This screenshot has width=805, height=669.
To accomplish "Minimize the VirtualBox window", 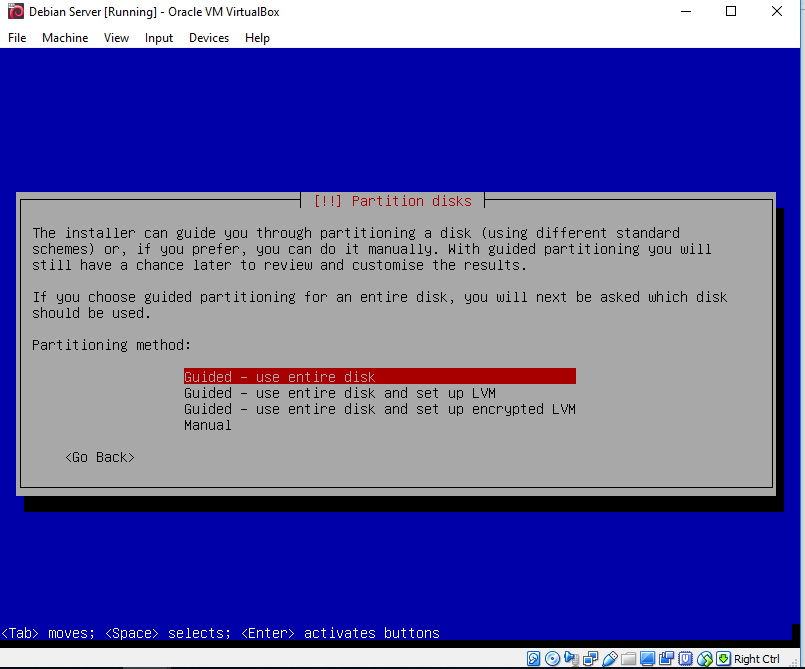I will coord(686,11).
